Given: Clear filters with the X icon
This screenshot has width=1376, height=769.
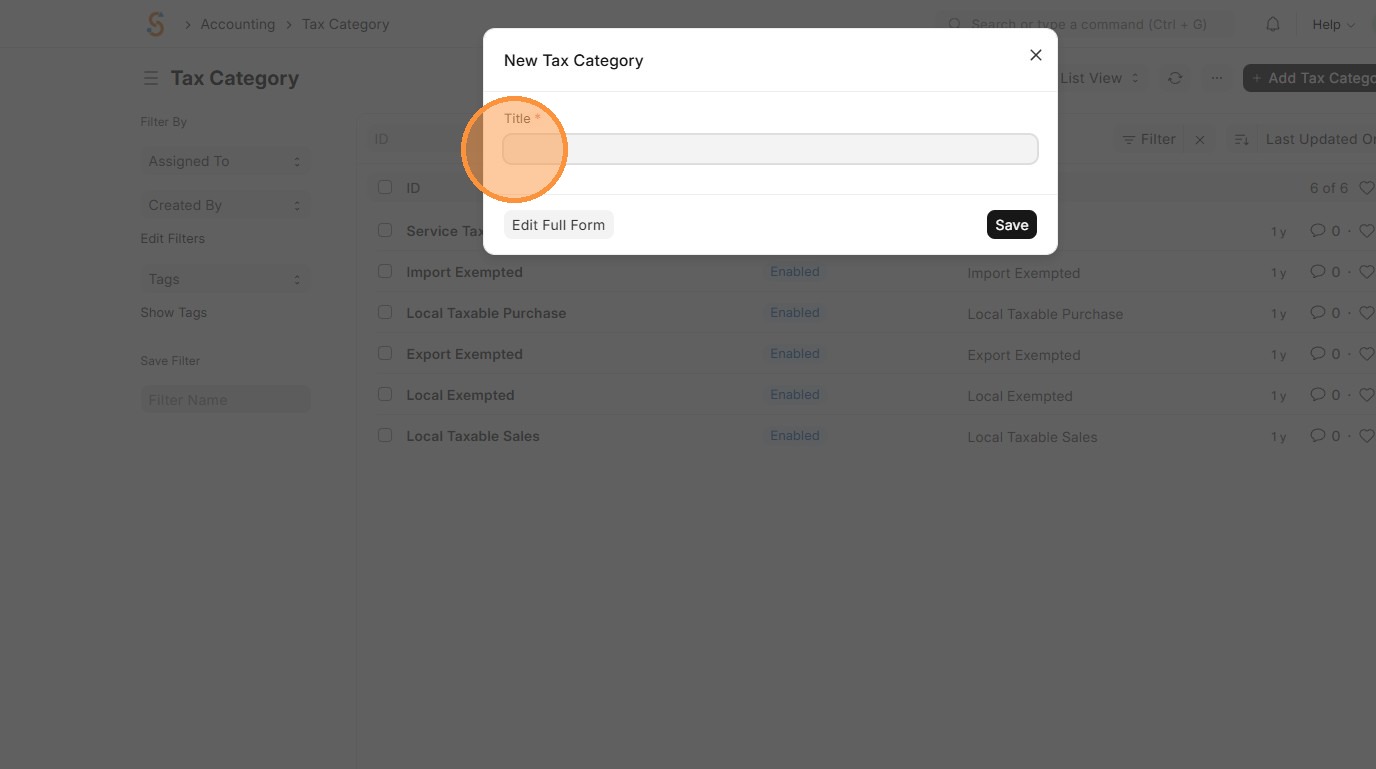Looking at the screenshot, I should click(x=1200, y=140).
